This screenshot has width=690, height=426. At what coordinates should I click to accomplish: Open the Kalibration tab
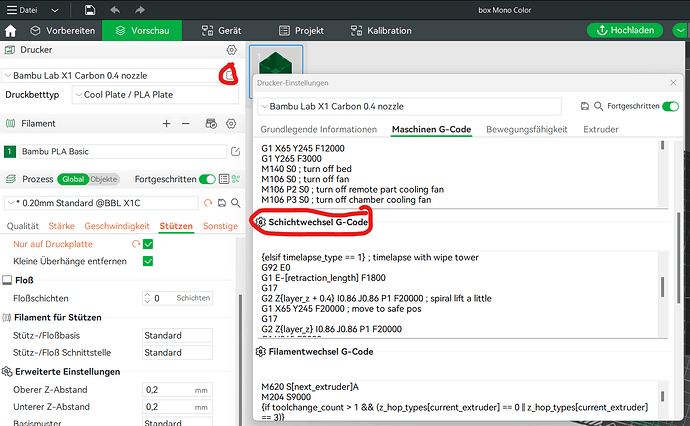[x=381, y=31]
